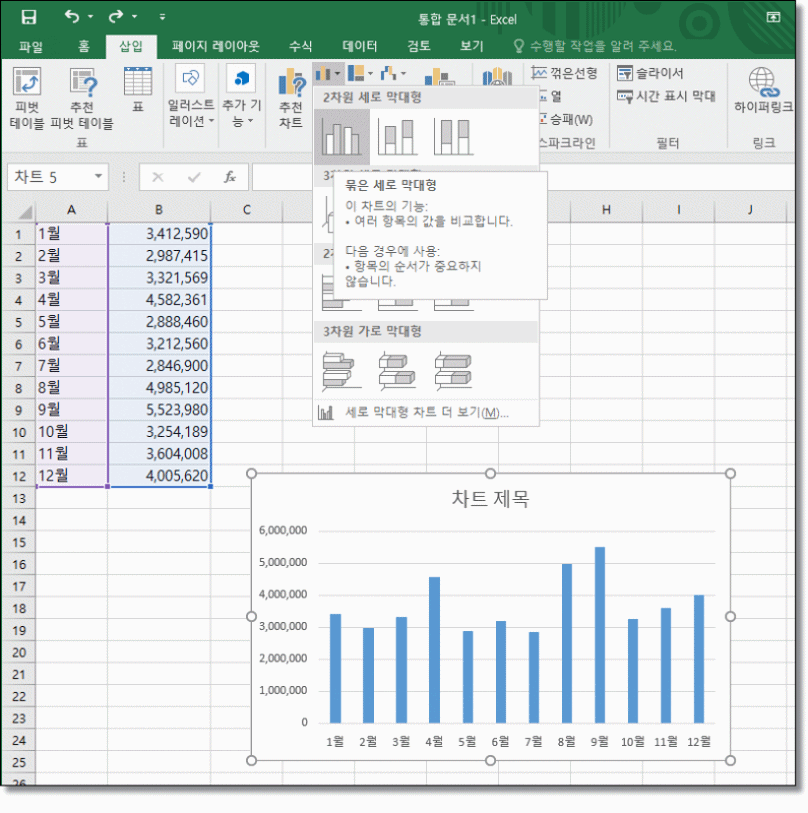Switch to the 수식 tab
The width and height of the screenshot is (808, 813).
click(x=301, y=47)
